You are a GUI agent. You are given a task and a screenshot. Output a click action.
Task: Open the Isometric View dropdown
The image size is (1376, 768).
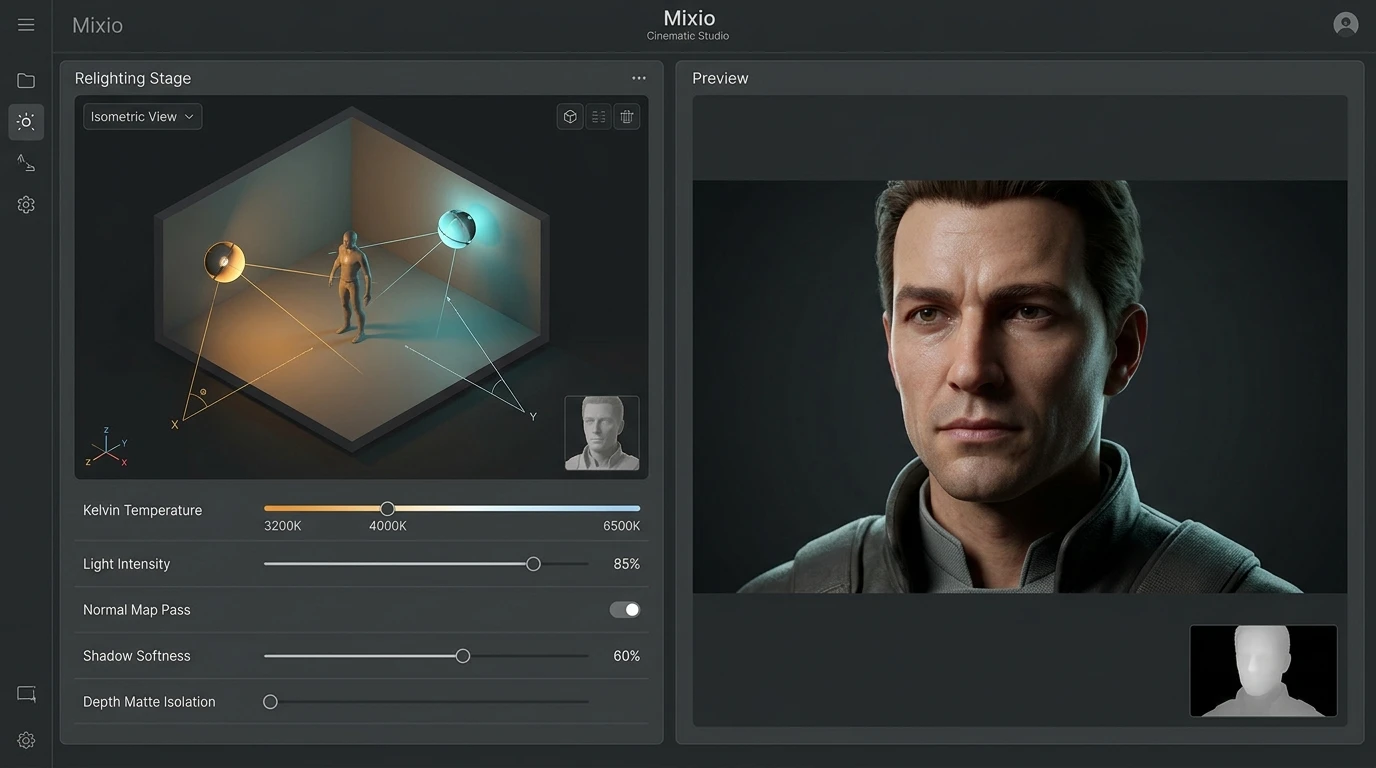tap(143, 117)
